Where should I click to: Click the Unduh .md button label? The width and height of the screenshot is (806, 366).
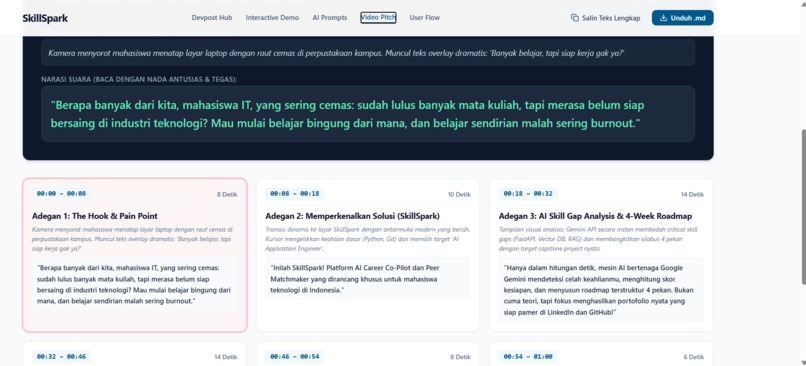point(688,18)
